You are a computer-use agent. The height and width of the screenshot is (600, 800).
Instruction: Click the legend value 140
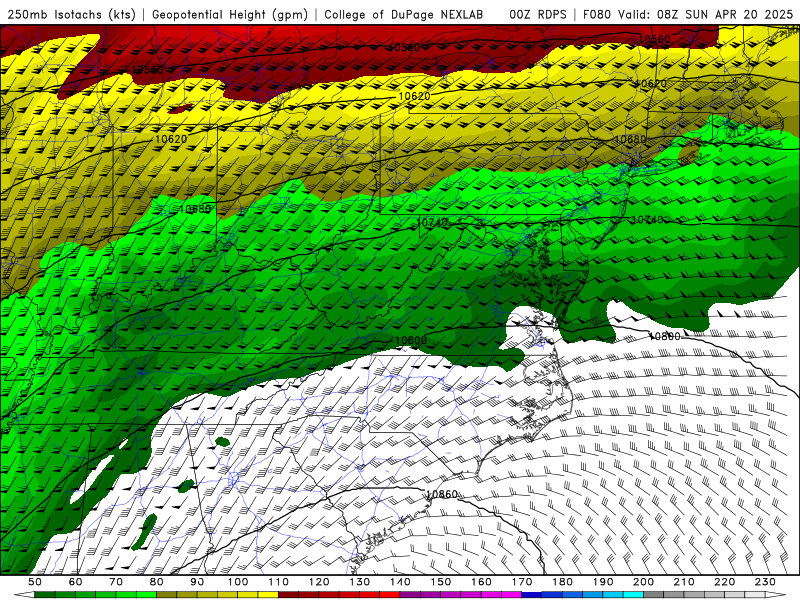pos(400,582)
